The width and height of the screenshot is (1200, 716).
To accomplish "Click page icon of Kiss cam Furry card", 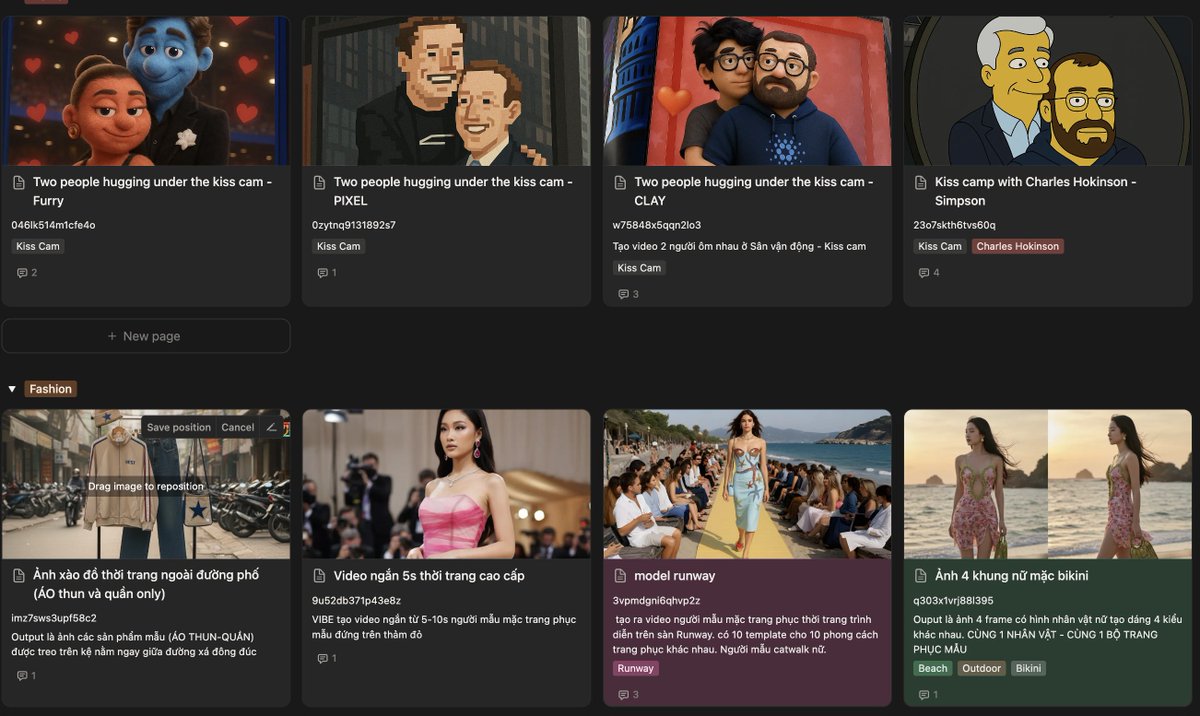I will pos(19,183).
